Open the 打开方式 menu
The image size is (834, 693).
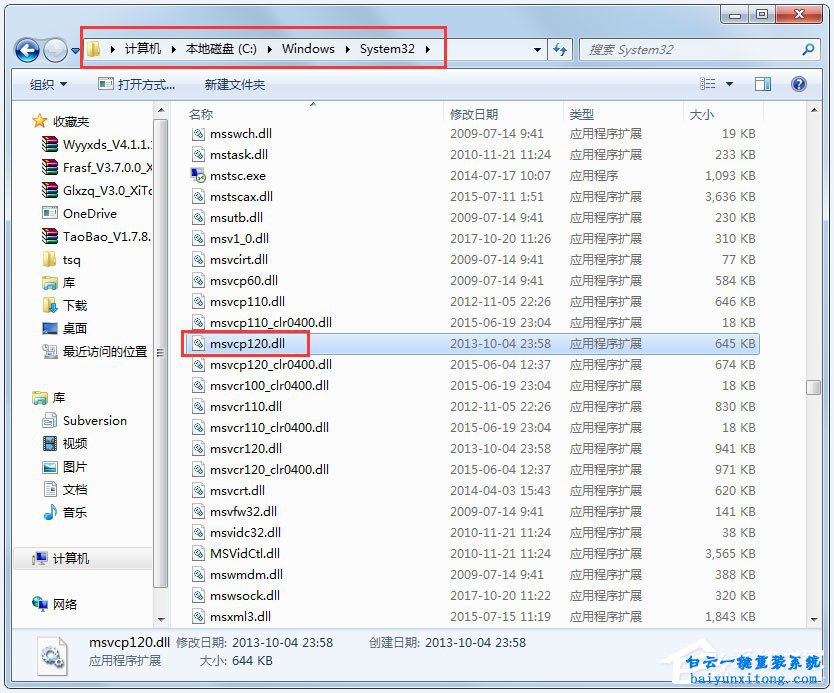[x=139, y=84]
